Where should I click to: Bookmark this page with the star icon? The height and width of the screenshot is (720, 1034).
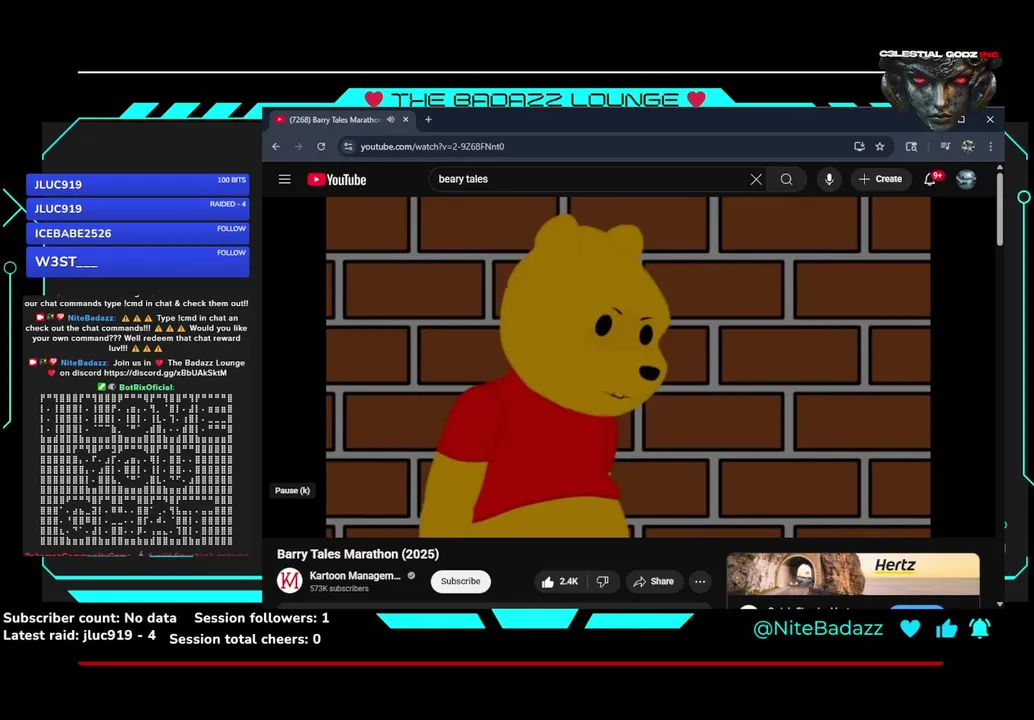[880, 146]
